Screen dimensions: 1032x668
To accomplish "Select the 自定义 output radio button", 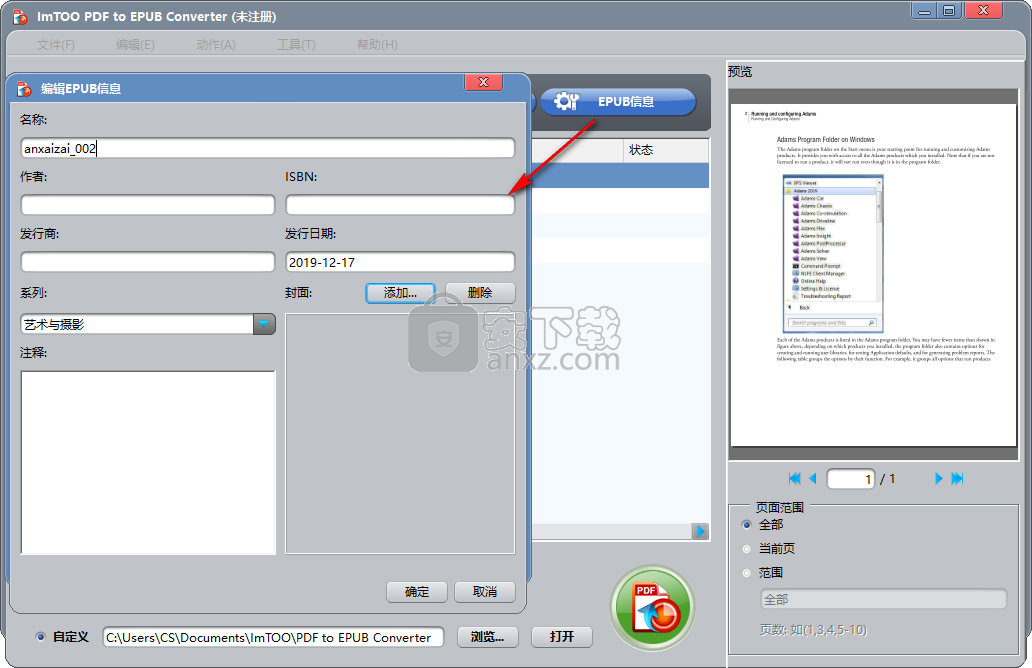I will [41, 636].
